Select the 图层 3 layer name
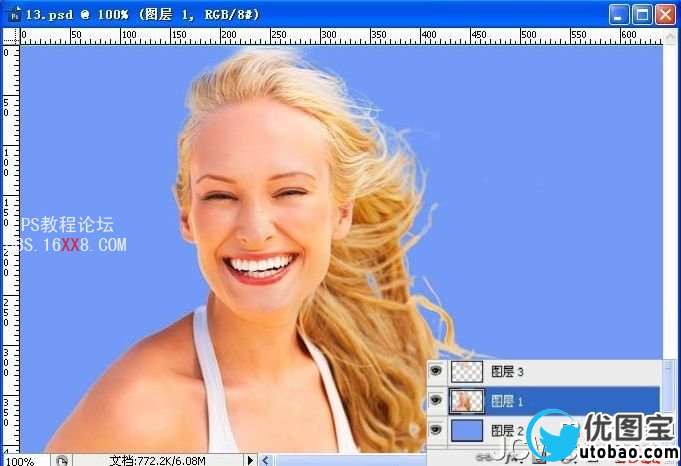 click(x=508, y=371)
